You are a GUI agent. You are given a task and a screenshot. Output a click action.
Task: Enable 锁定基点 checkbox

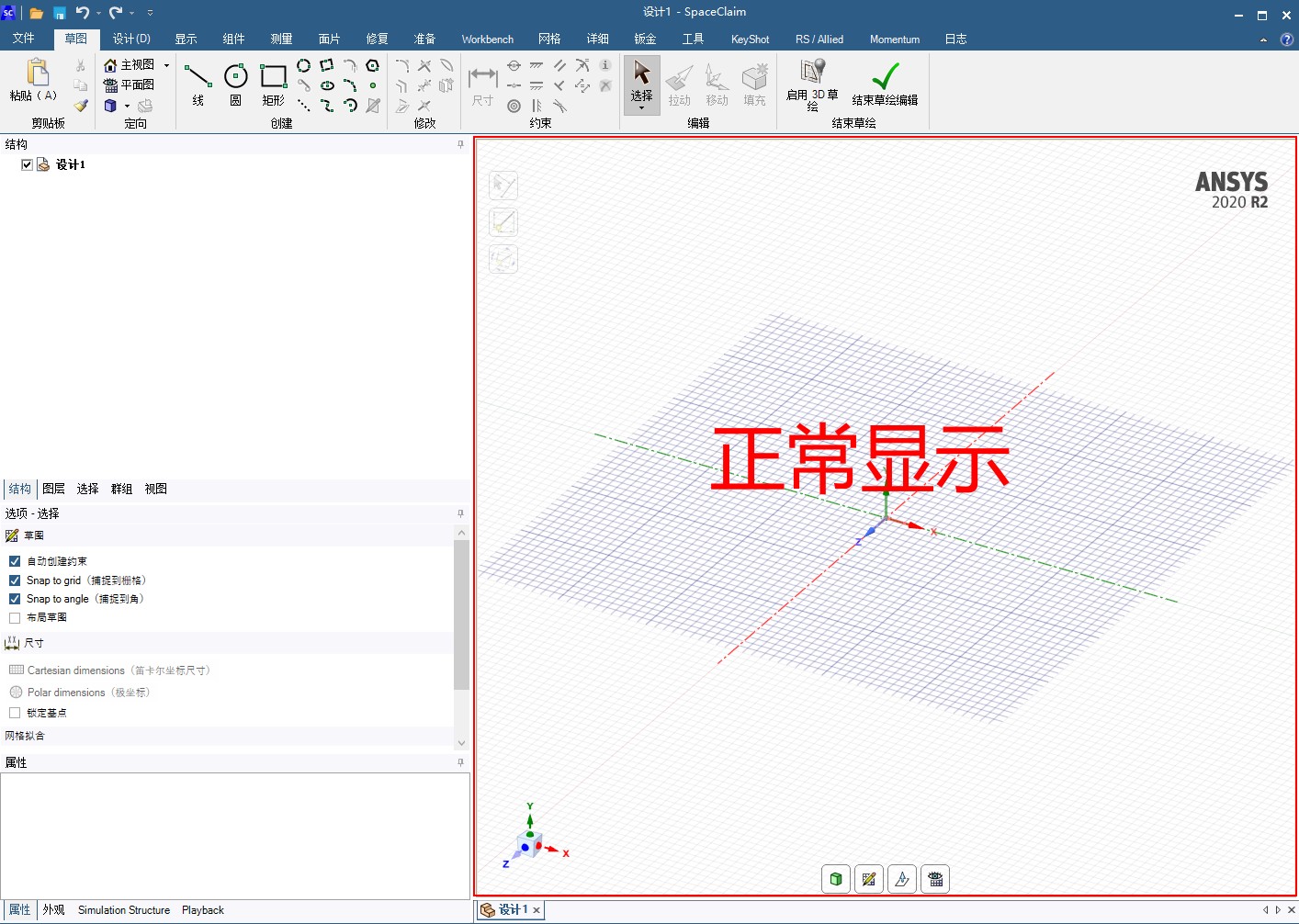point(15,713)
